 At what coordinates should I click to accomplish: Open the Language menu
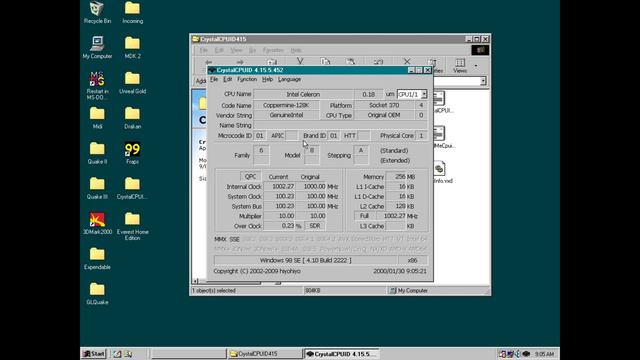tap(289, 79)
